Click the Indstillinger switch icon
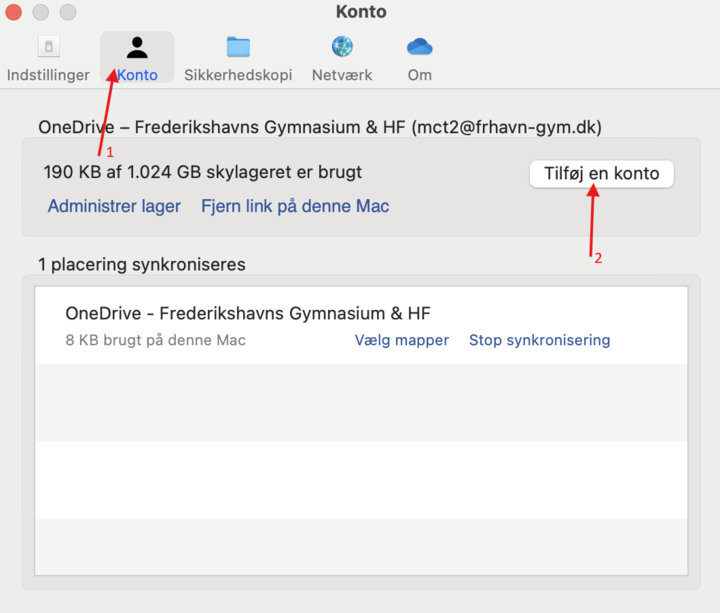 click(x=48, y=47)
